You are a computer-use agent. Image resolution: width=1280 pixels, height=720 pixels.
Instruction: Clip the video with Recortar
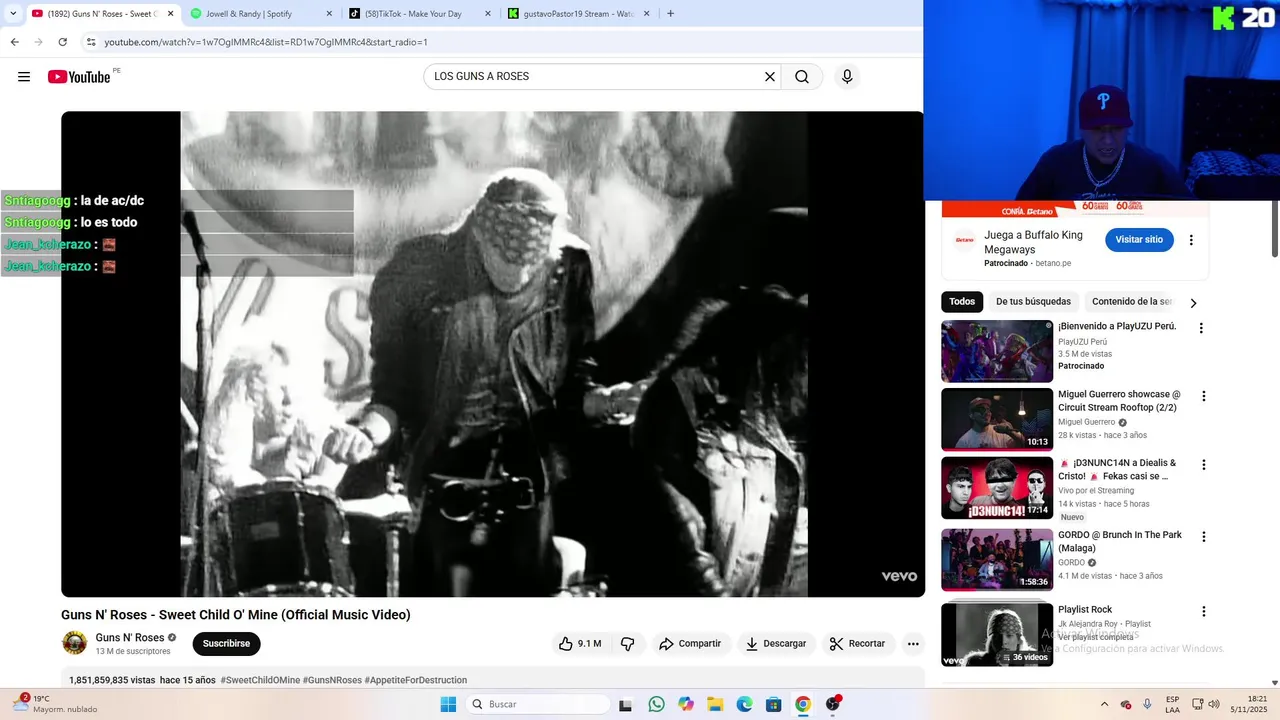[x=858, y=644]
